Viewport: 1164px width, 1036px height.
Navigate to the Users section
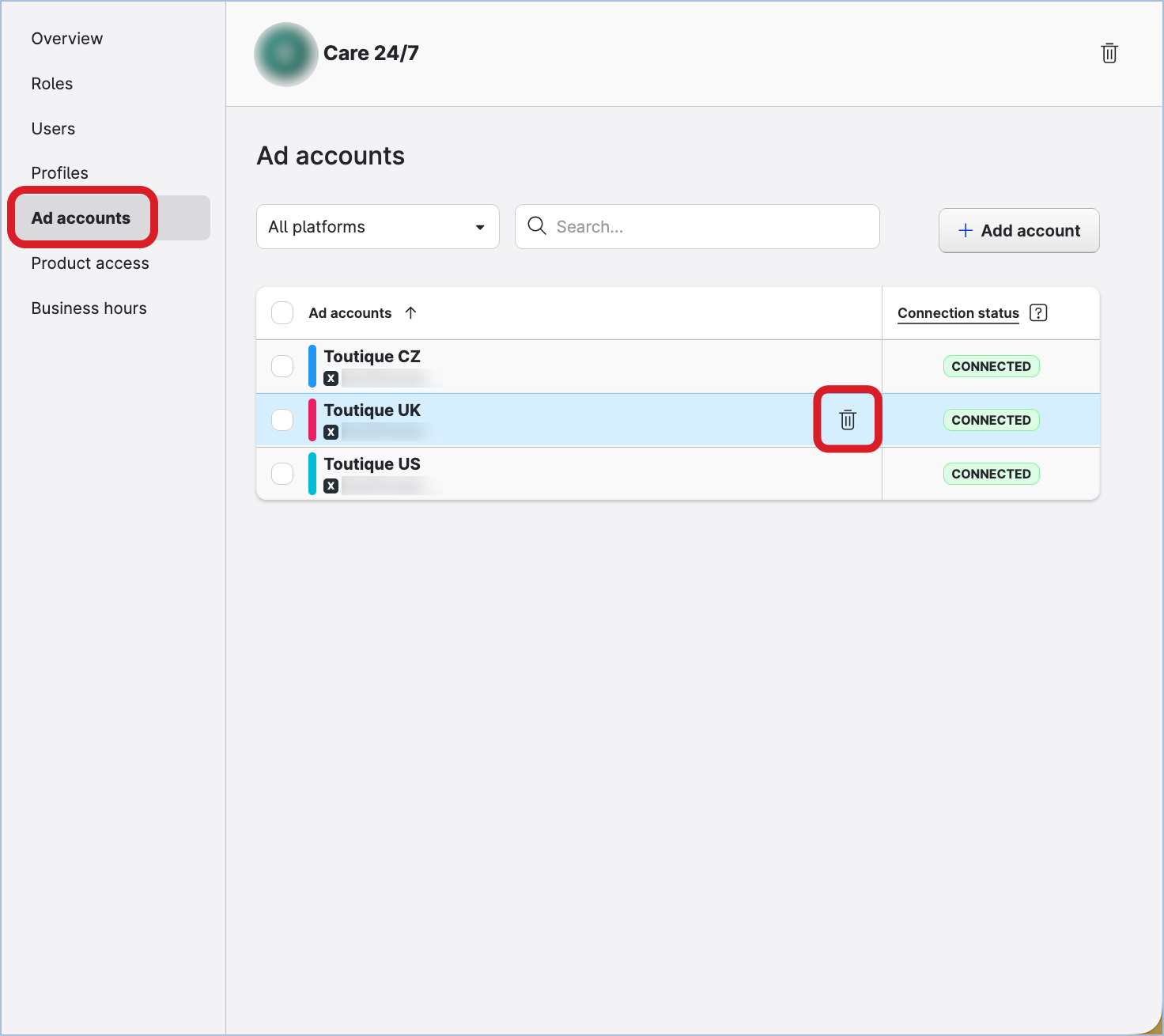pos(53,128)
